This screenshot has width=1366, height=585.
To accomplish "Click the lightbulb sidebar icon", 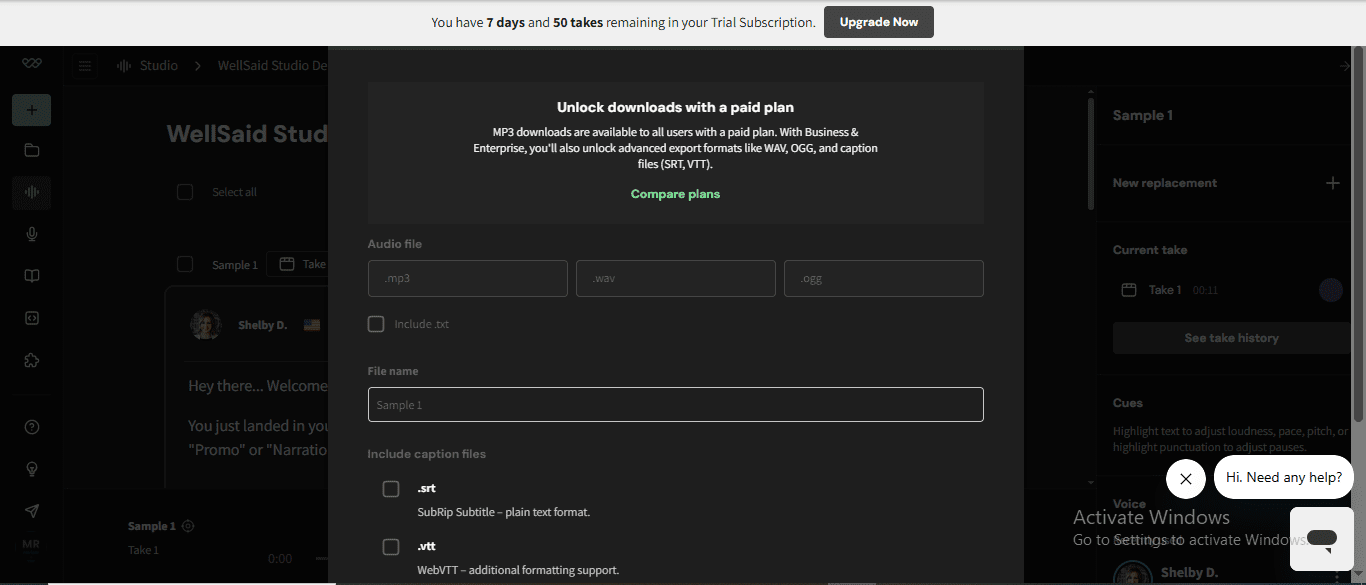I will pyautogui.click(x=32, y=468).
